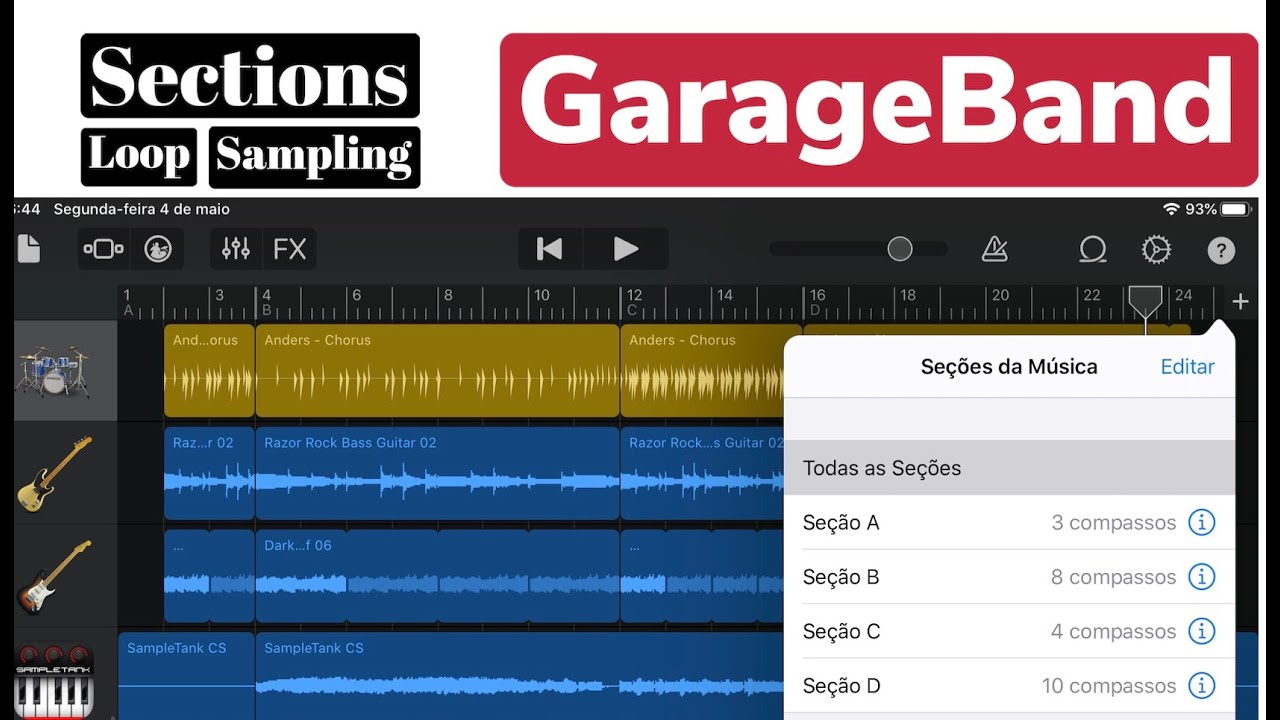Open info for Seção A
This screenshot has width=1280, height=720.
(1201, 522)
